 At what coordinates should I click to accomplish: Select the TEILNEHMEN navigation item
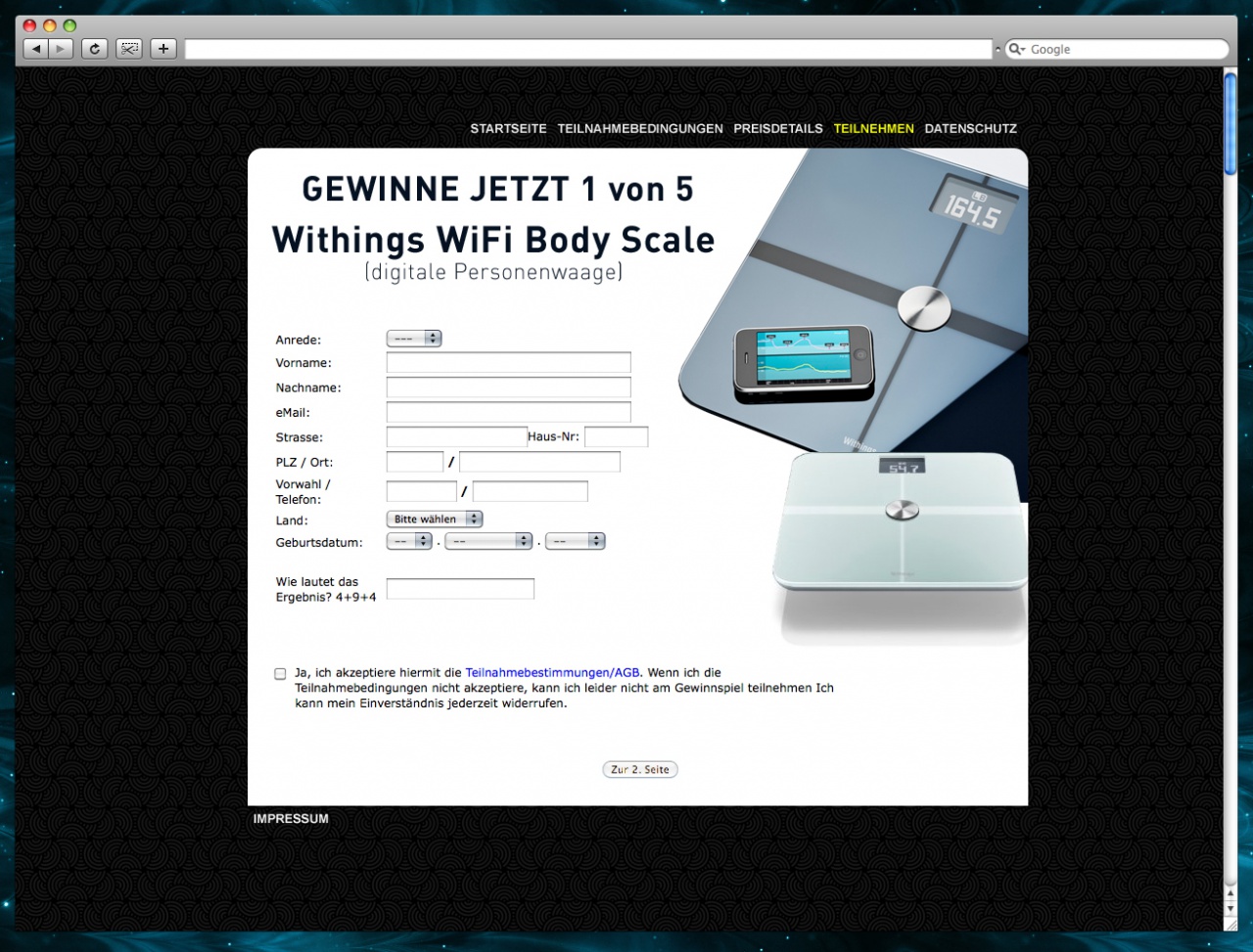coord(873,128)
